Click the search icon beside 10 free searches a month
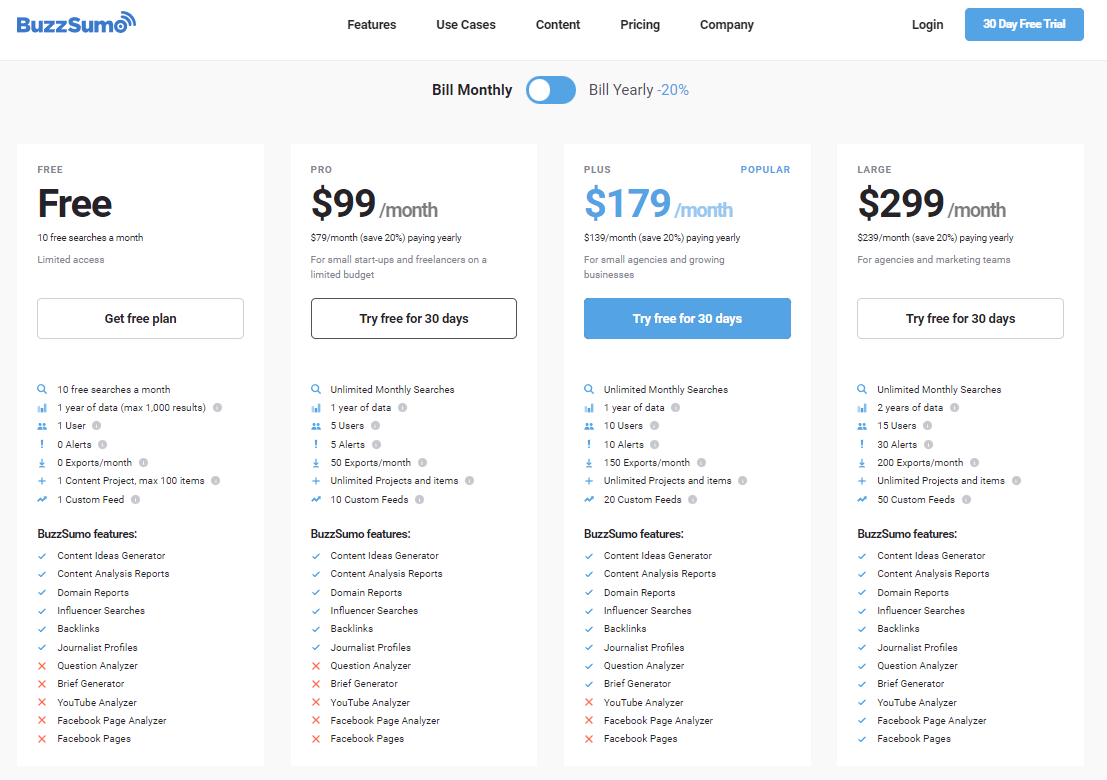This screenshot has width=1107, height=780. [x=42, y=389]
